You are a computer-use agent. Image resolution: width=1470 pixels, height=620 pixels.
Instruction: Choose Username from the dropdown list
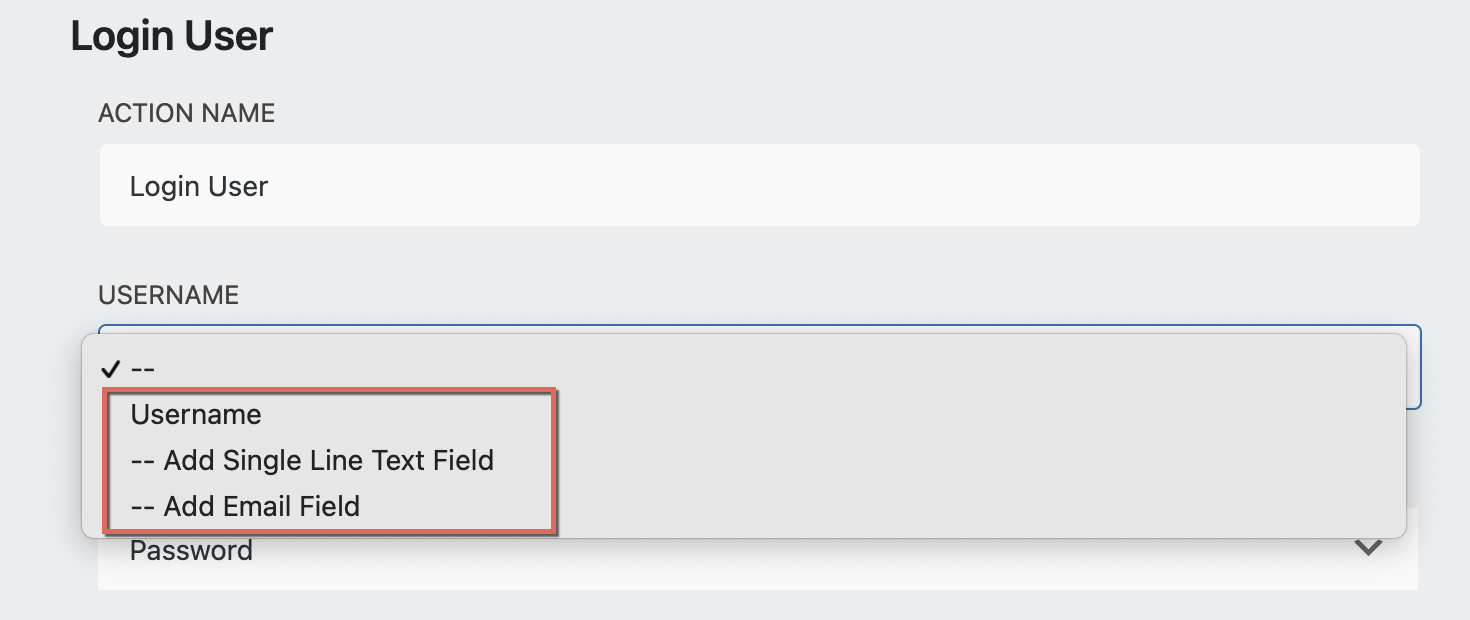coord(196,414)
